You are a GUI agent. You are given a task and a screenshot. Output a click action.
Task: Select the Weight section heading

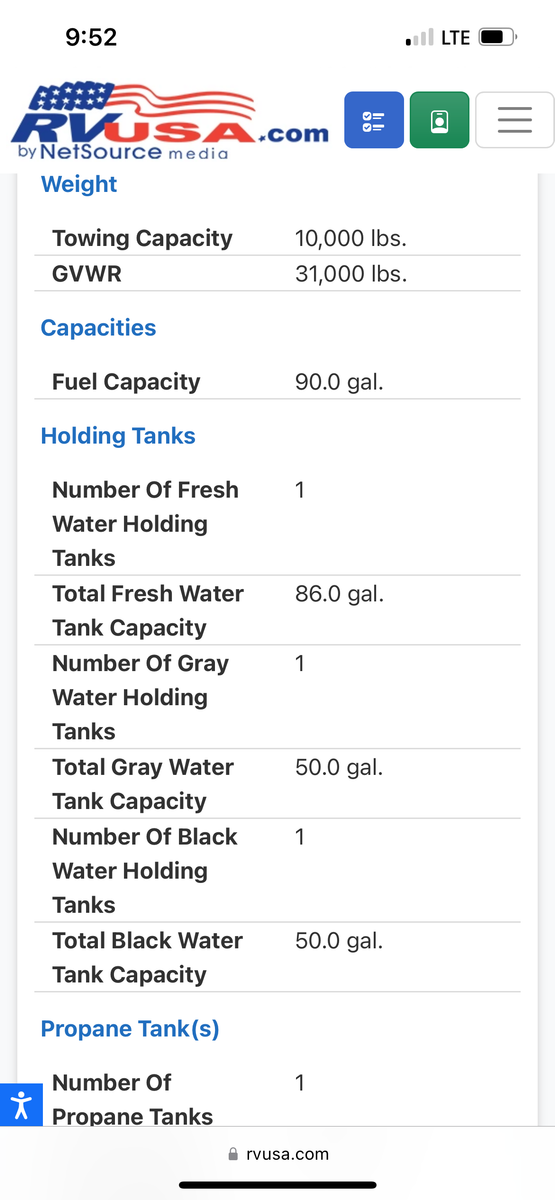coord(79,184)
